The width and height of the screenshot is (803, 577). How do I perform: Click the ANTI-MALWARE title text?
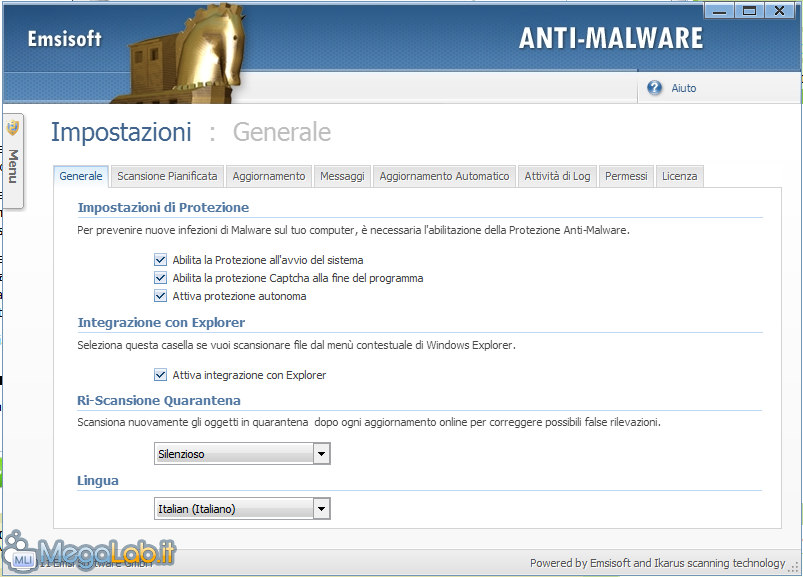(x=611, y=38)
